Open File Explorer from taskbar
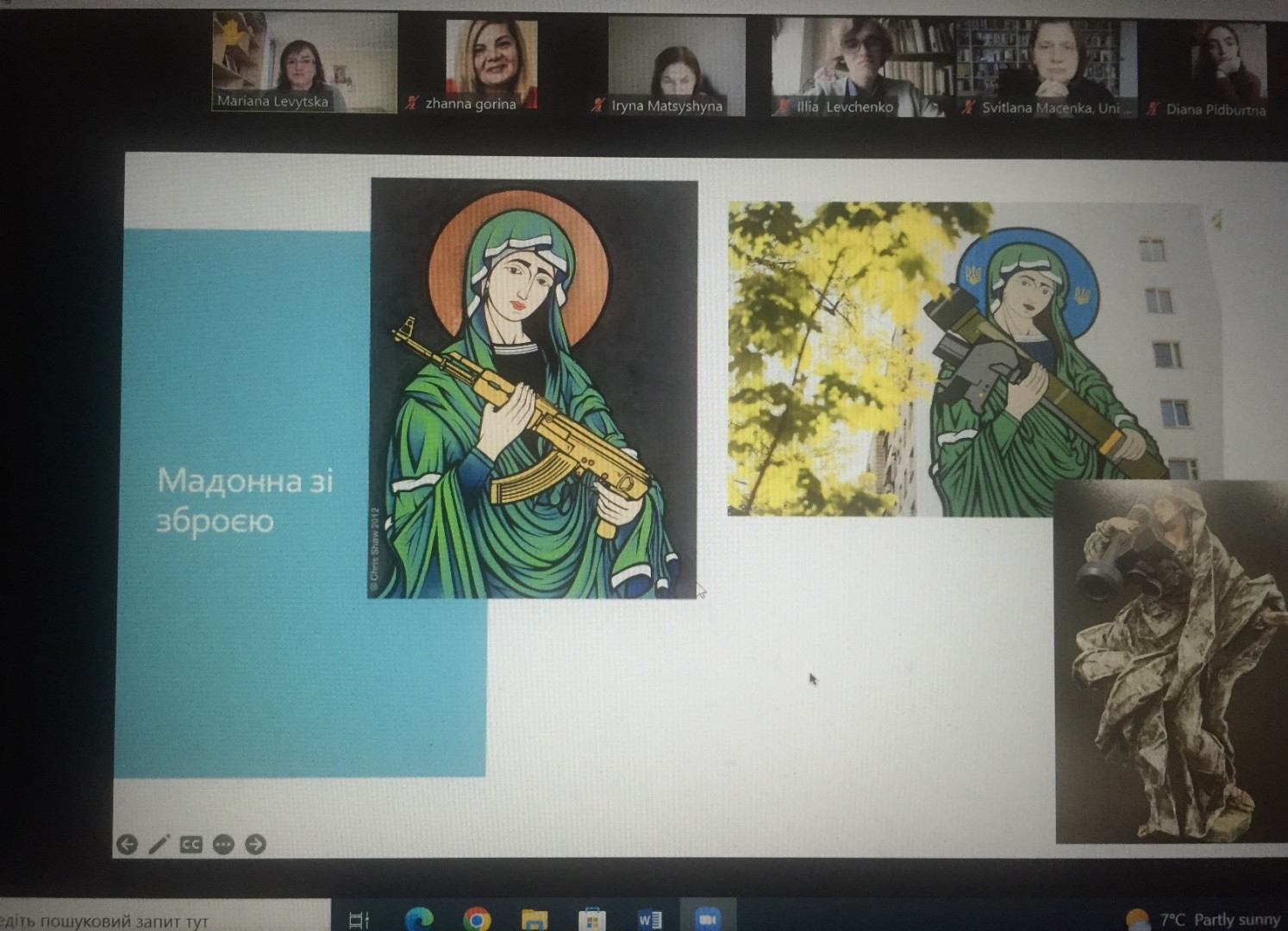The width and height of the screenshot is (1288, 931). pos(535,919)
